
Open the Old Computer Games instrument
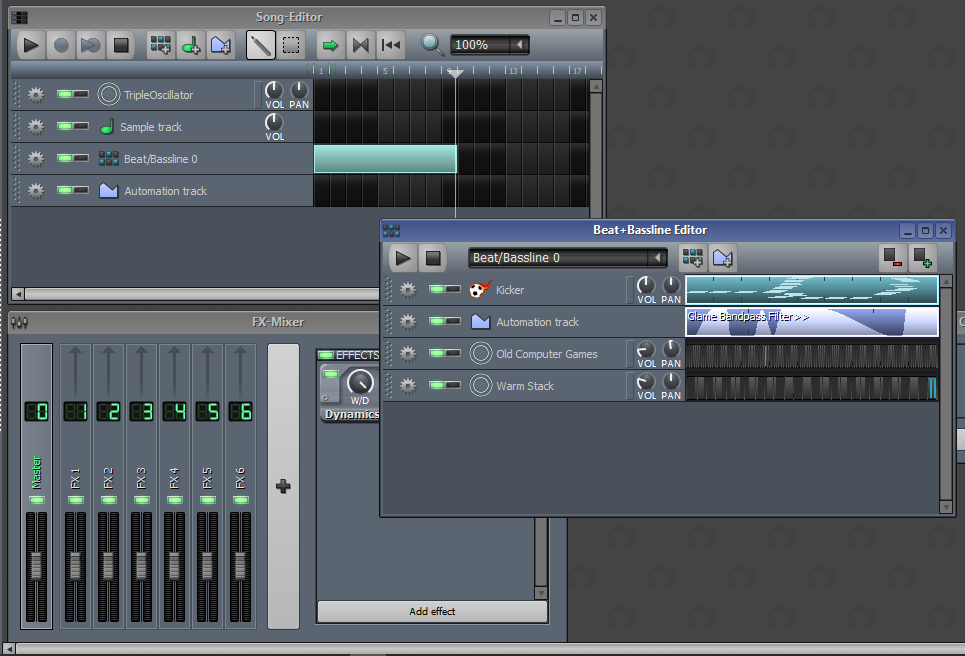(x=546, y=354)
